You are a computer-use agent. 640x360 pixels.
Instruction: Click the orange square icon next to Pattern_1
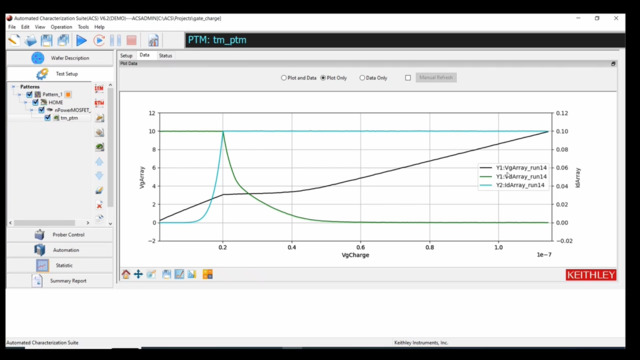68,95
